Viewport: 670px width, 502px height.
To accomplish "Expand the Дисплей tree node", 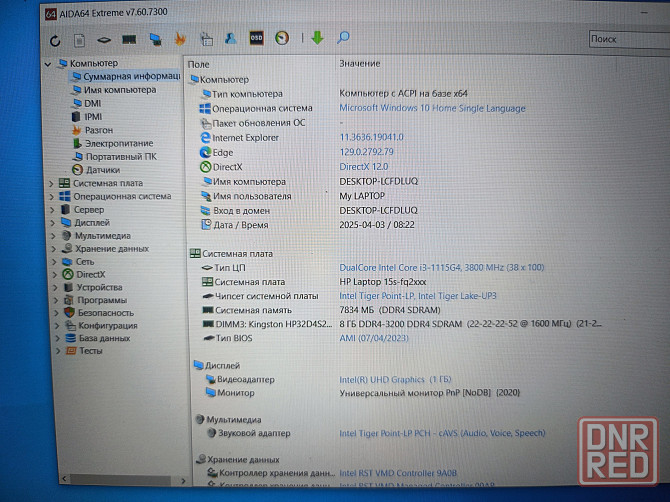I will click(53, 223).
